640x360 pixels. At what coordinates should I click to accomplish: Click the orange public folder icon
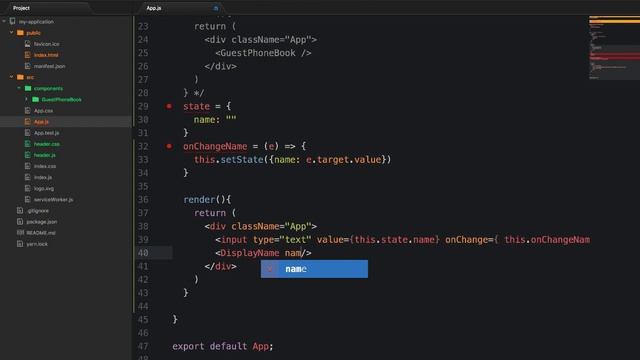click(20, 33)
